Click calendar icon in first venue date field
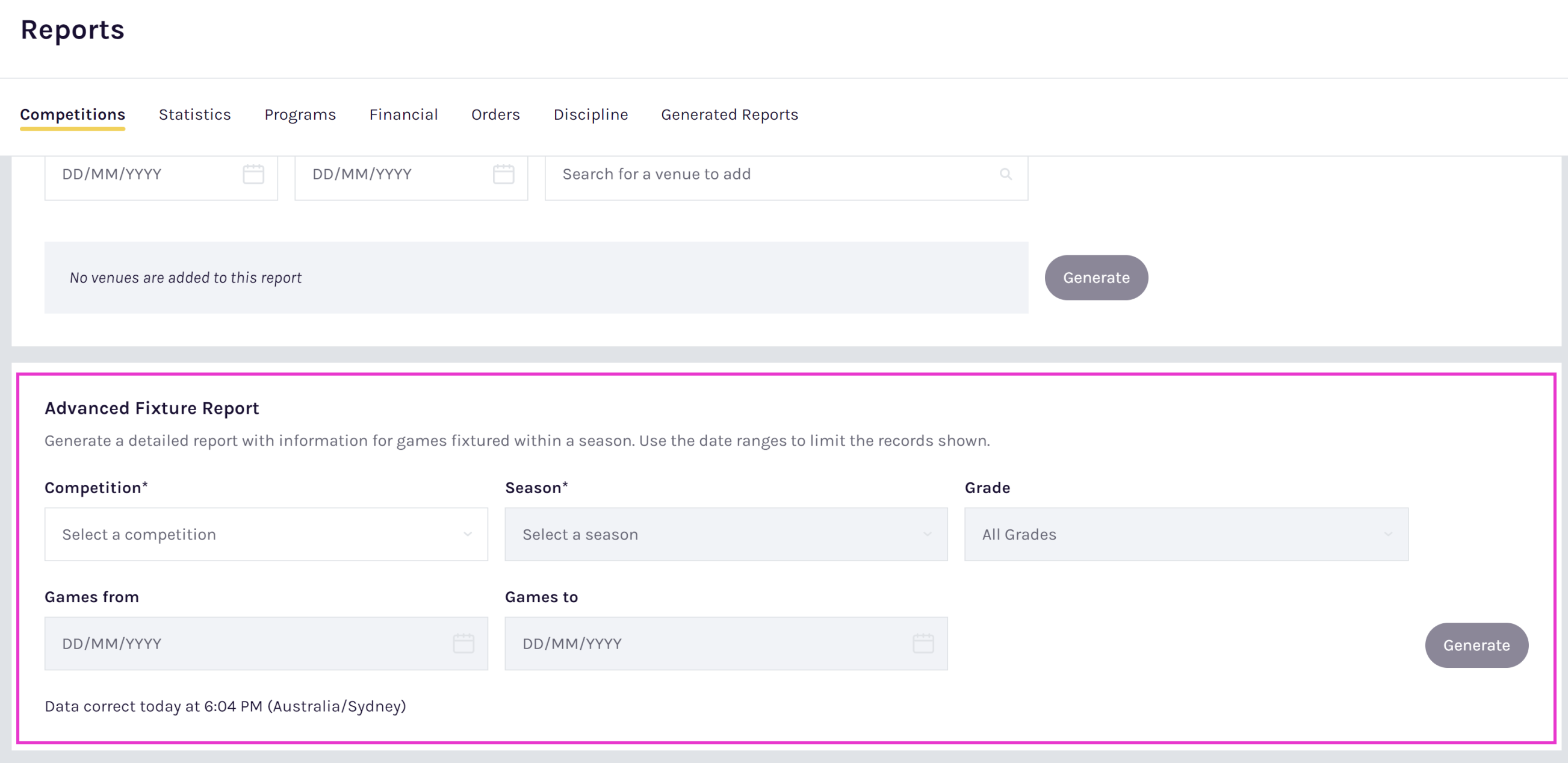 tap(253, 174)
